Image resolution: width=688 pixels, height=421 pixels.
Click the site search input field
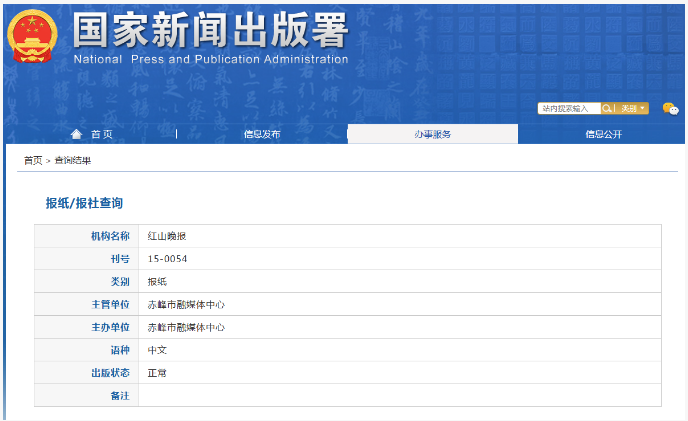[569, 108]
